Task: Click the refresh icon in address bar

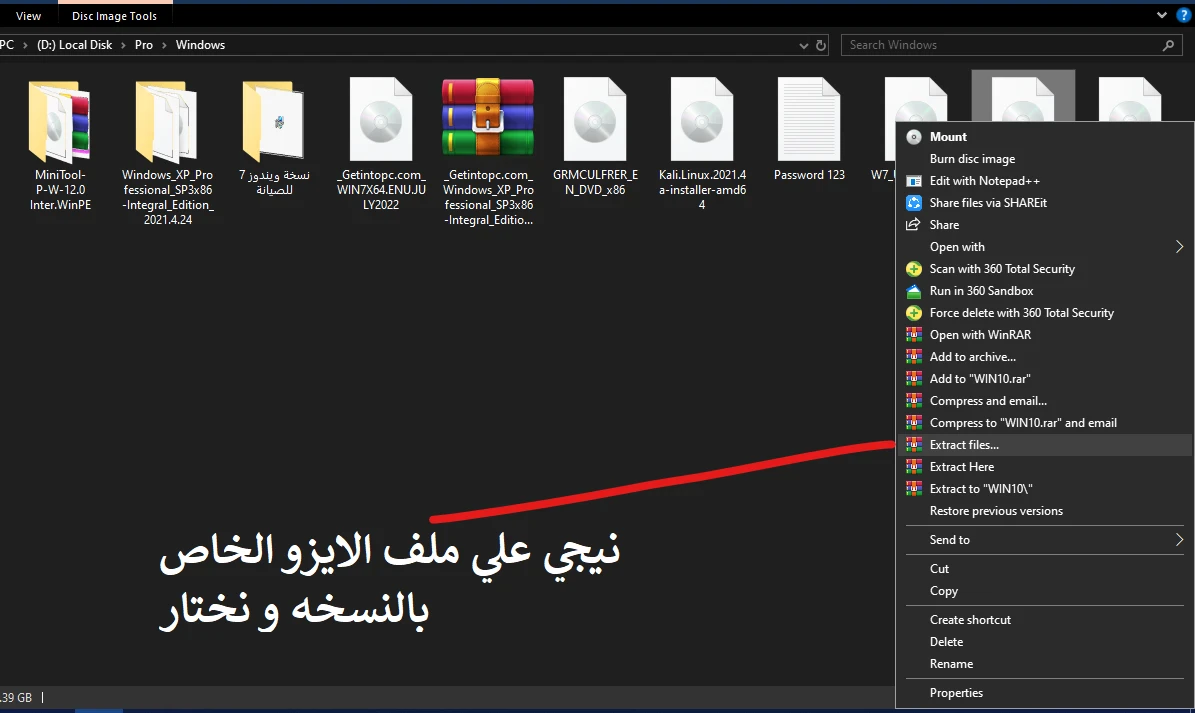Action: point(821,45)
